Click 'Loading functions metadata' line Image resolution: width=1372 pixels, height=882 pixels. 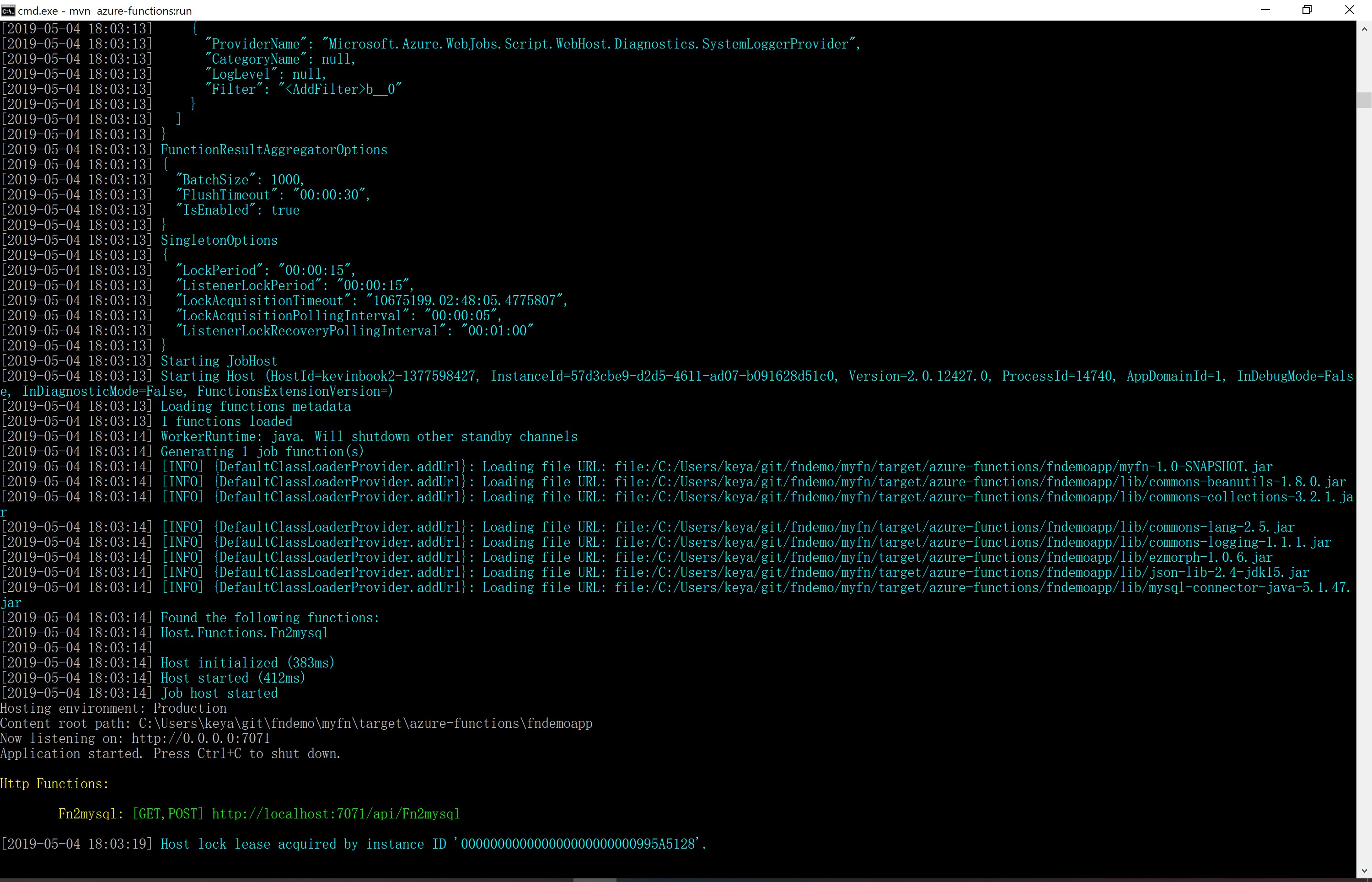pos(176,406)
